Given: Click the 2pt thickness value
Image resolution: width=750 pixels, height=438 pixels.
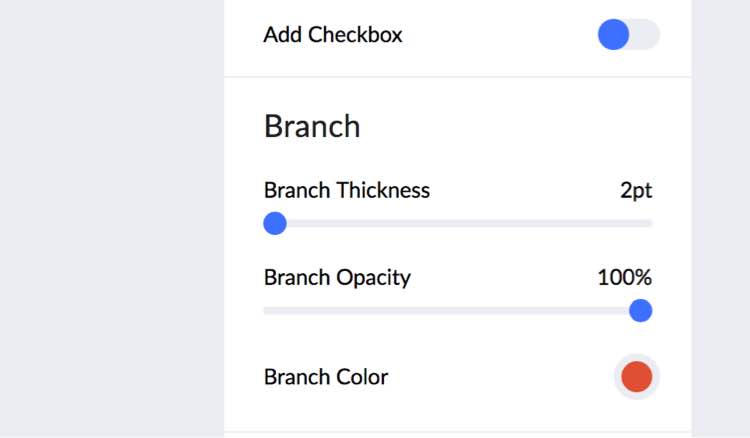Looking at the screenshot, I should (636, 190).
